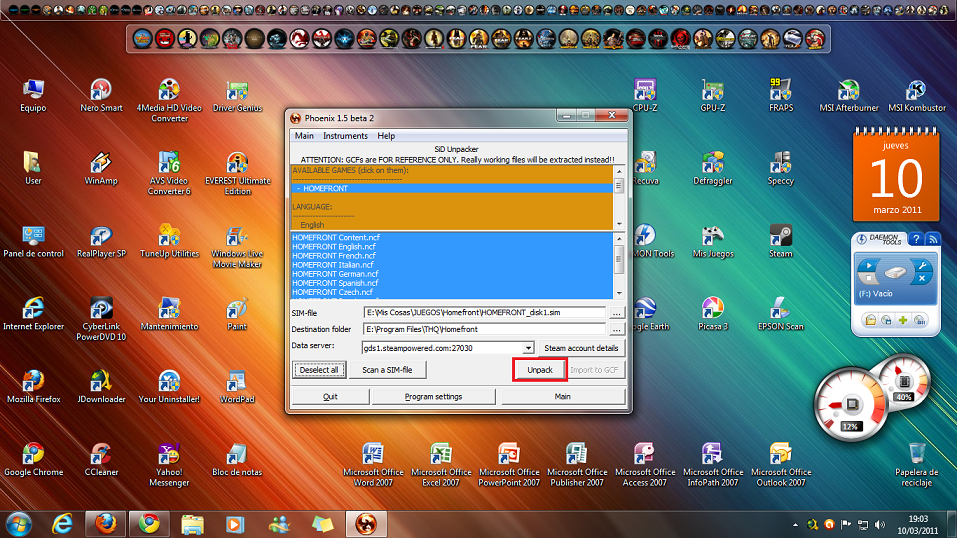This screenshot has height=538, width=957.
Task: Open Yahoo! Messenger icon
Action: pos(169,464)
